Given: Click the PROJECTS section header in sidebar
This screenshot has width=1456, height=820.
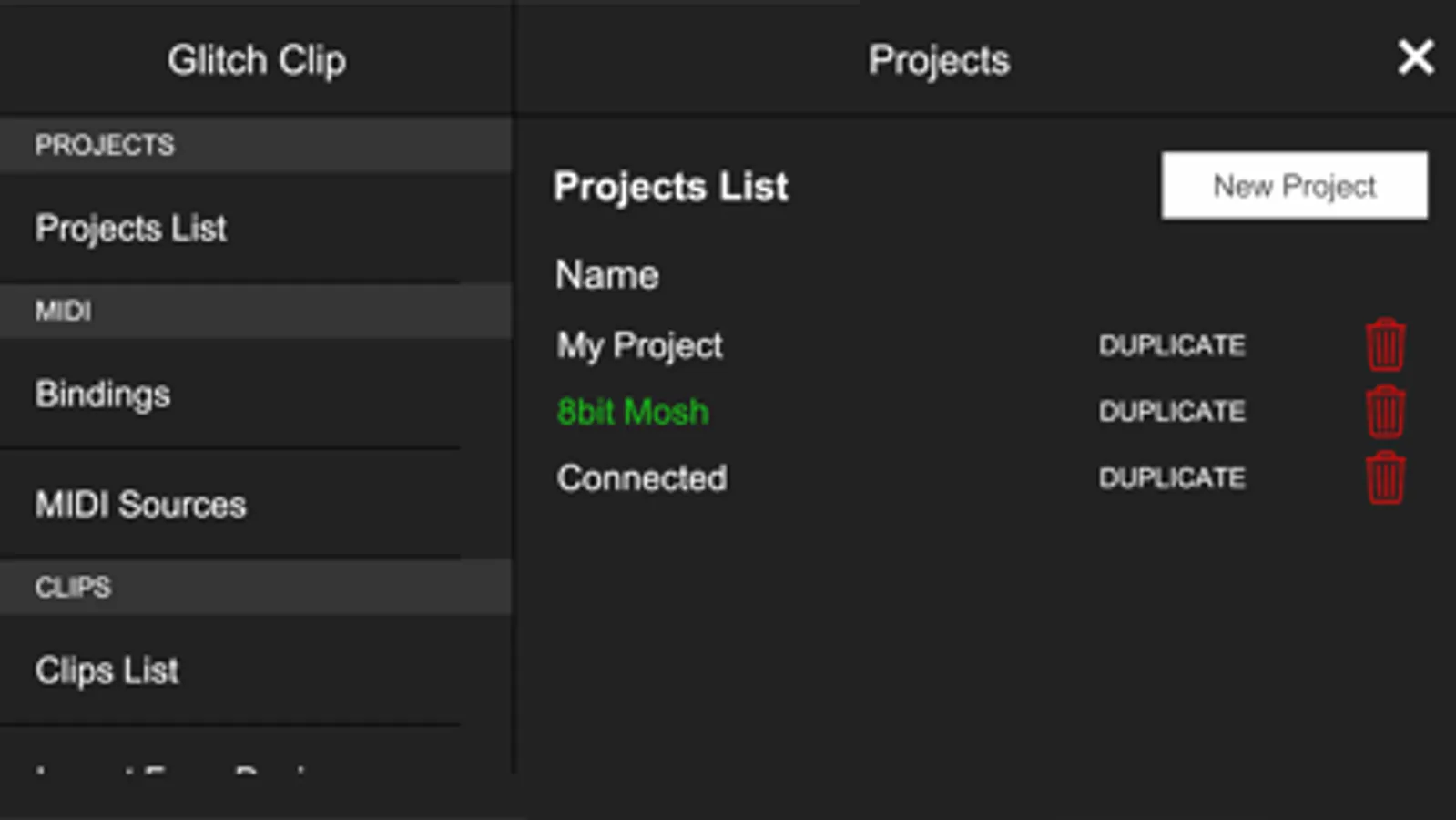Looking at the screenshot, I should coord(105,145).
